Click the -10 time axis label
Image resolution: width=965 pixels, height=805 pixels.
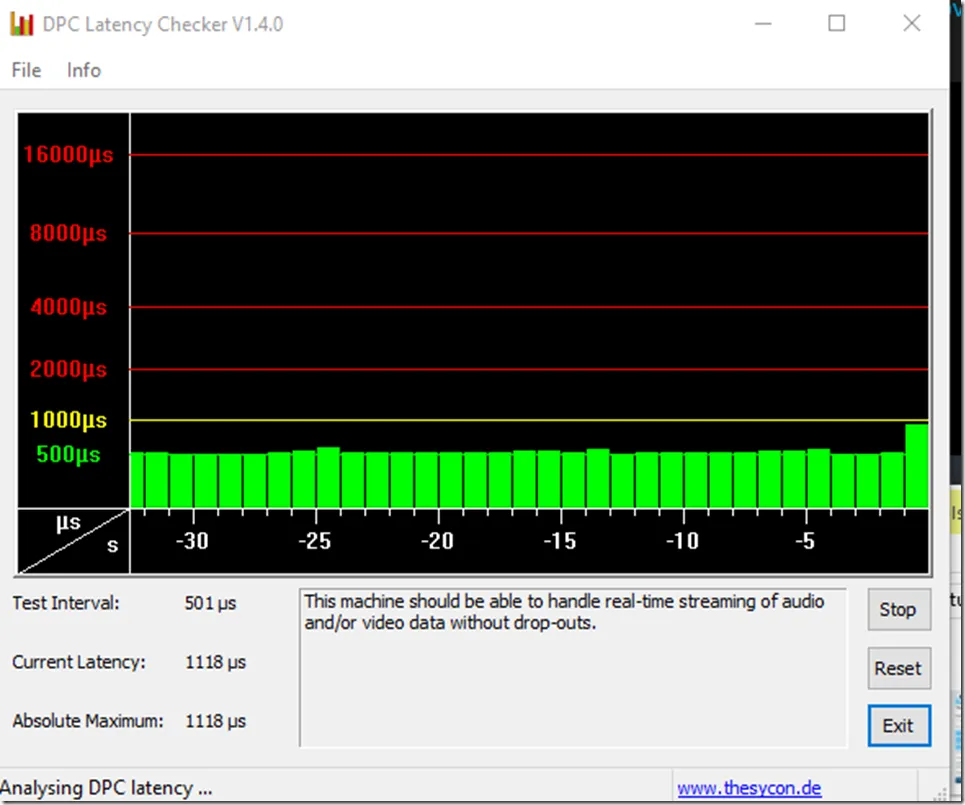pyautogui.click(x=682, y=541)
